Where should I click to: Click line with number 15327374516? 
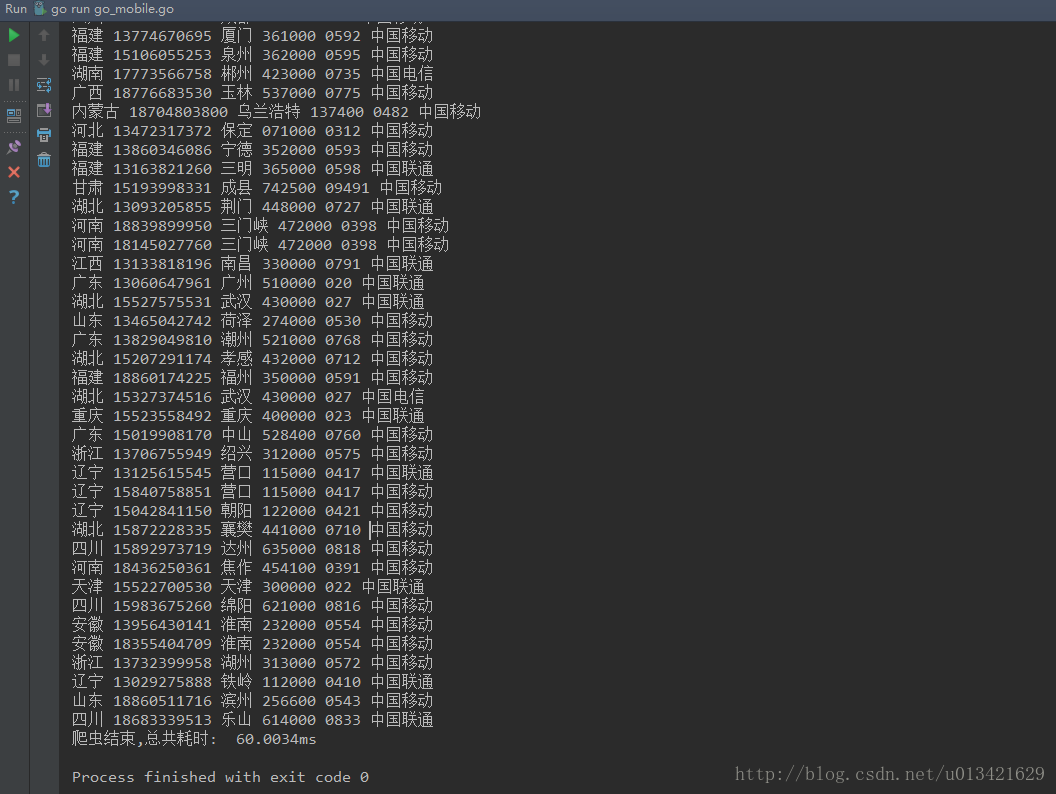248,397
